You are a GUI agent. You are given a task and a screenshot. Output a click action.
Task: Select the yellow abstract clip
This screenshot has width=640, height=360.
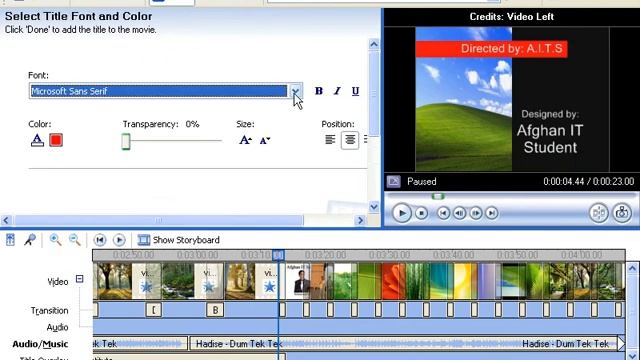pos(465,281)
